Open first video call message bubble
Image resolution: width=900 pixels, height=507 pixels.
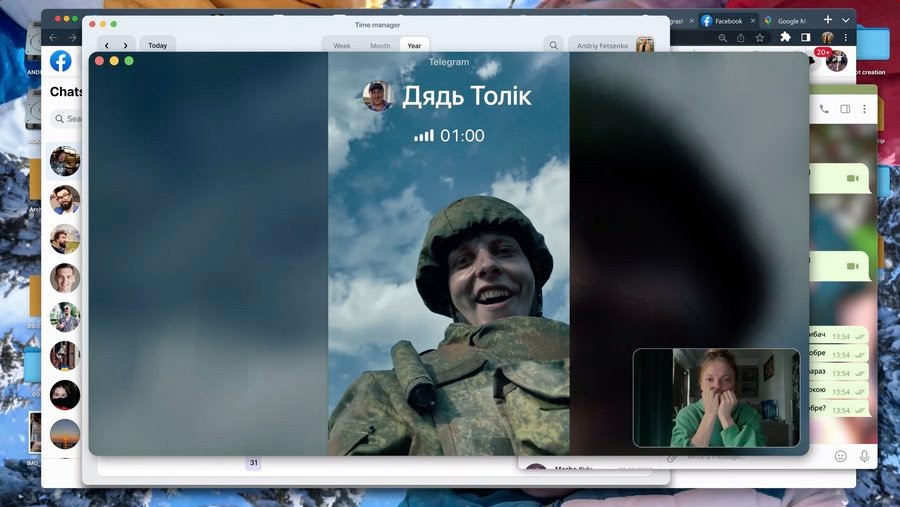840,179
